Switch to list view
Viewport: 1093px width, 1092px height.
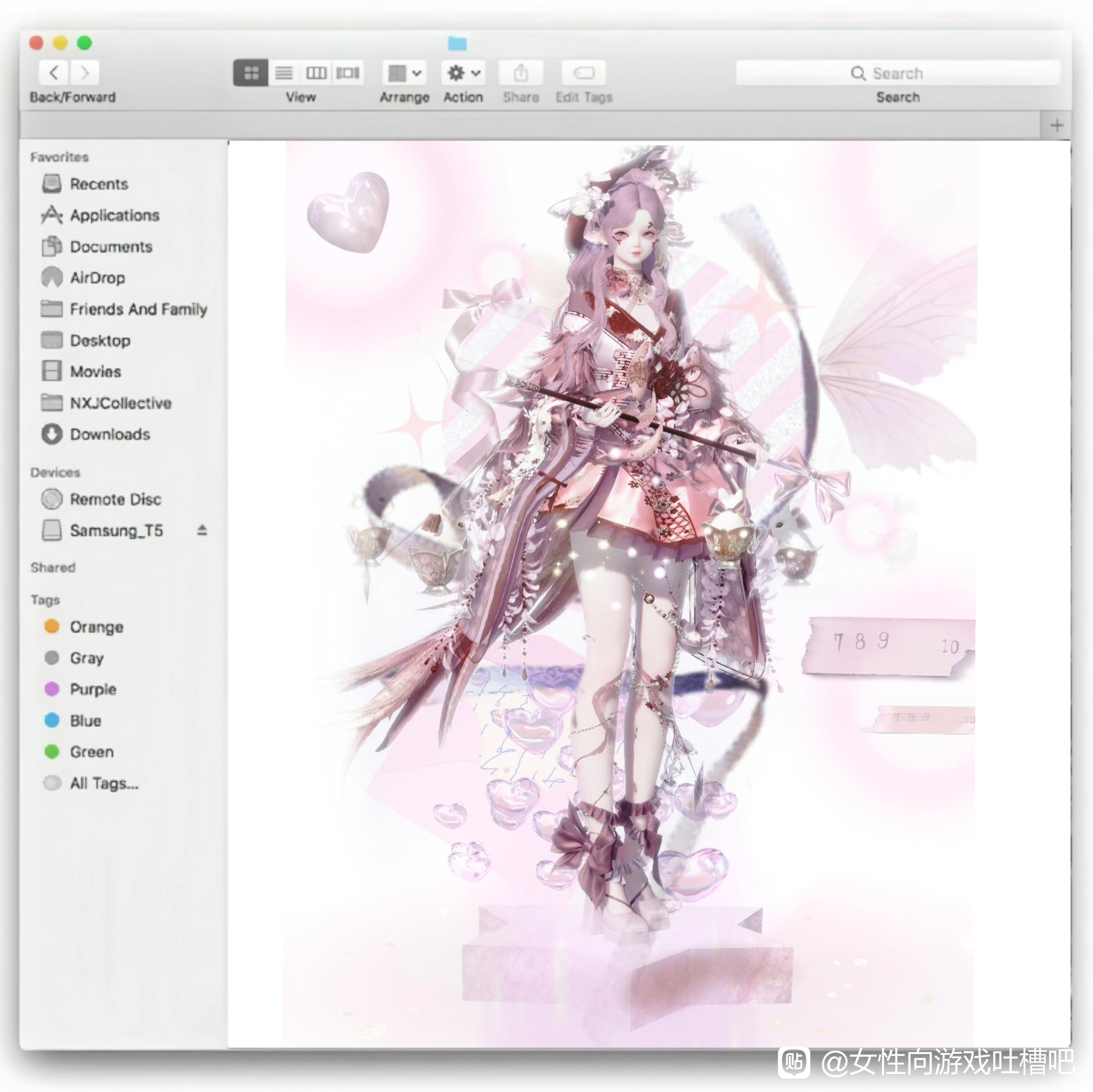click(283, 72)
